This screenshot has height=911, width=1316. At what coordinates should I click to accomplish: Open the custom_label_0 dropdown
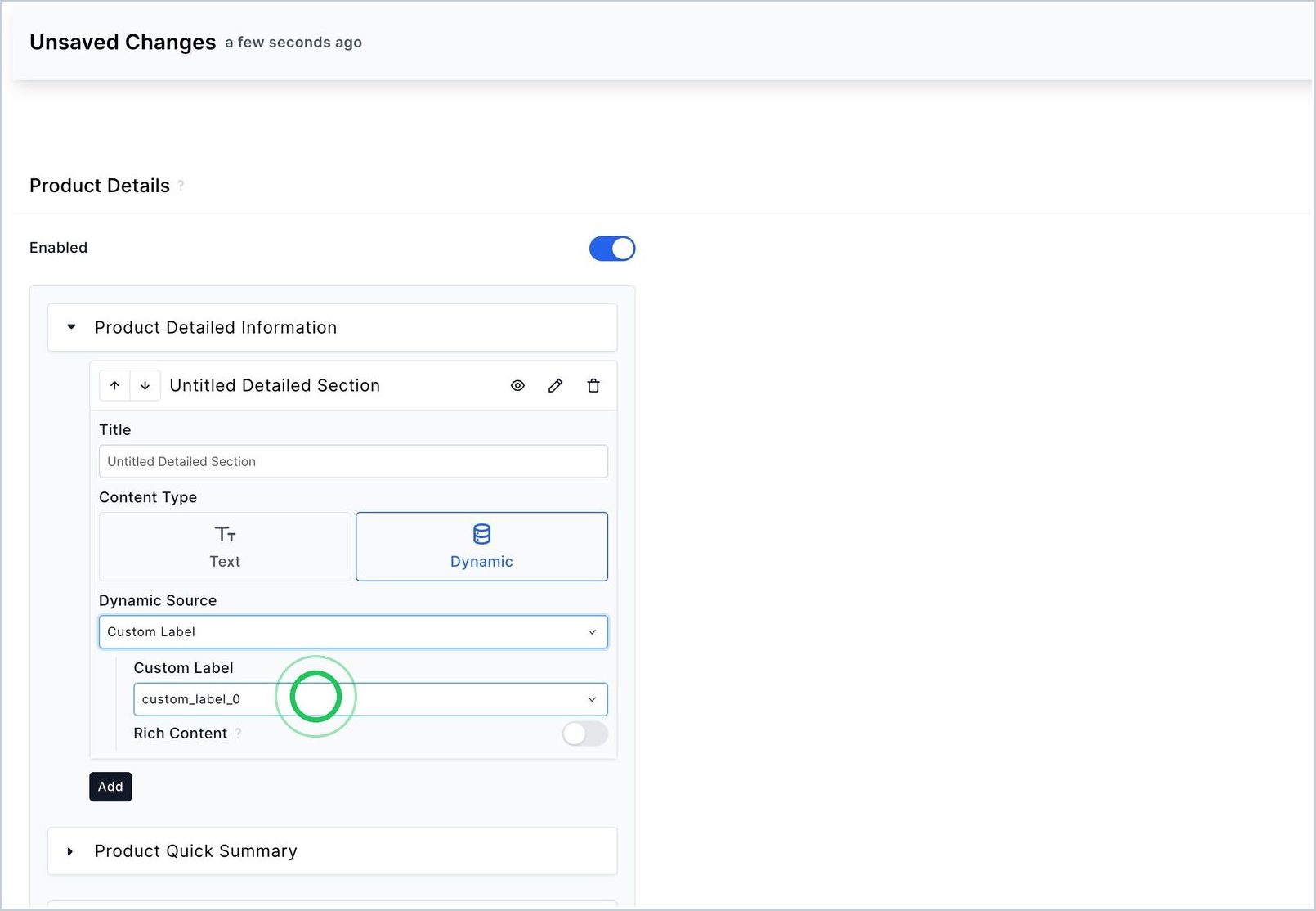(x=370, y=699)
